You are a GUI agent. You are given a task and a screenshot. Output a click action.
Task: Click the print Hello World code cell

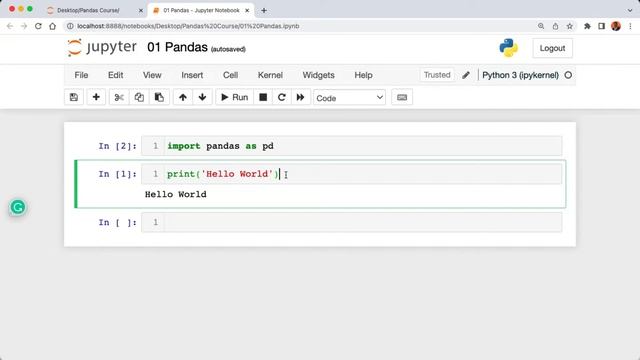click(x=352, y=174)
